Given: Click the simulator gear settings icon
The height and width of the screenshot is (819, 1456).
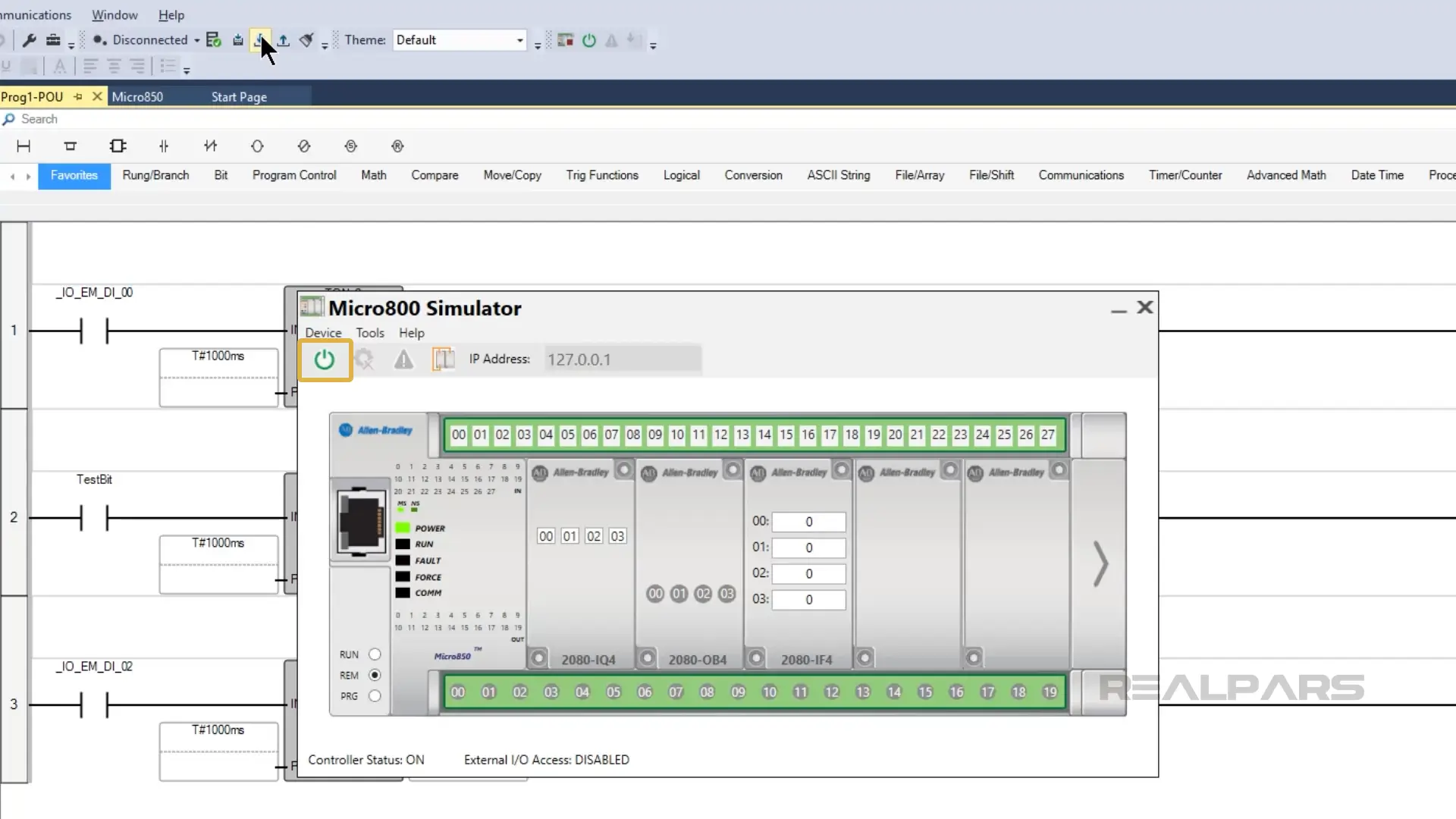Looking at the screenshot, I should [x=365, y=359].
